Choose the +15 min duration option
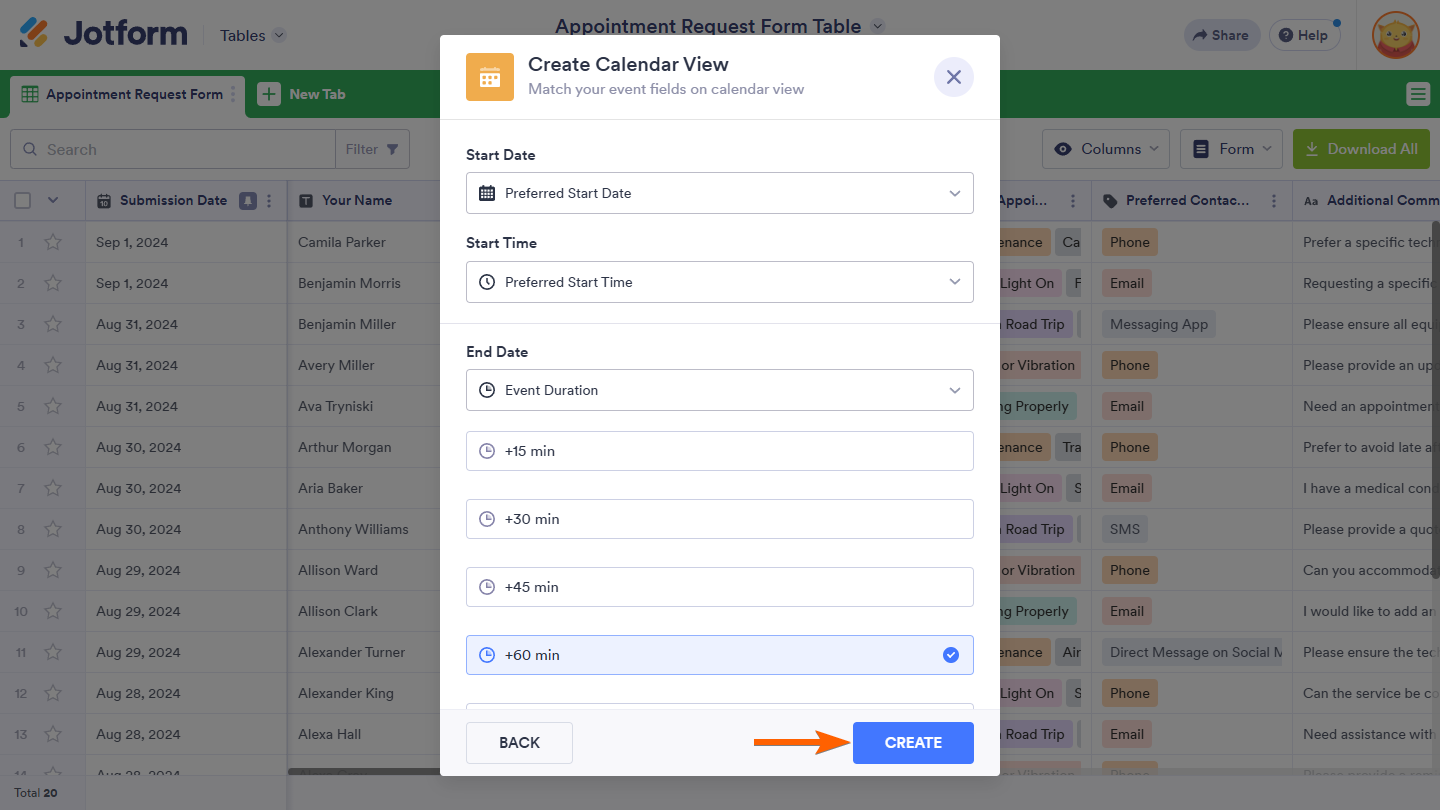This screenshot has width=1440, height=810. pos(719,451)
